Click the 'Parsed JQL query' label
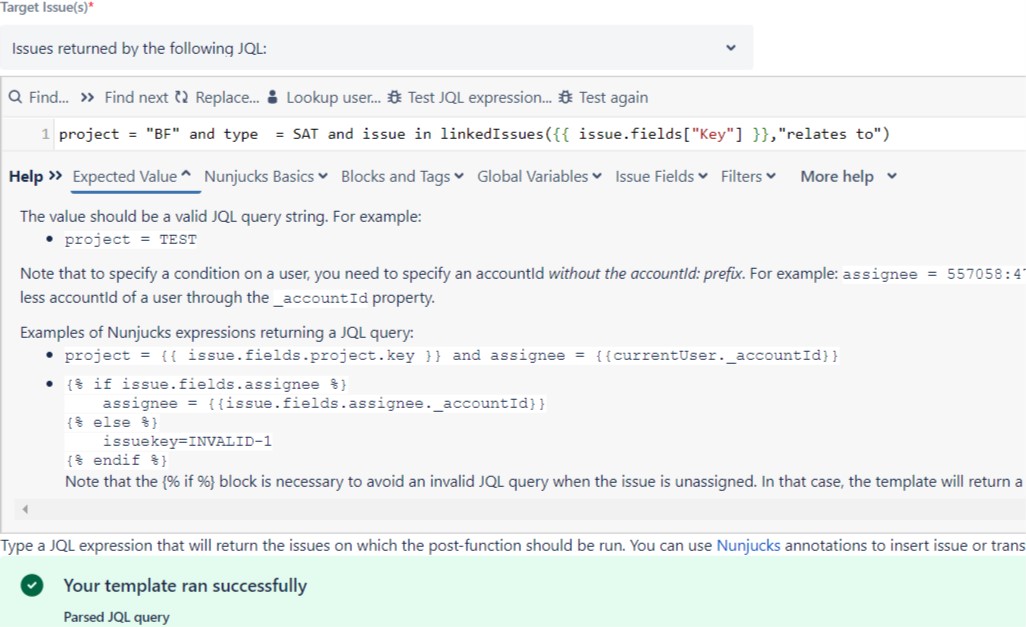This screenshot has width=1026, height=627. [x=116, y=617]
